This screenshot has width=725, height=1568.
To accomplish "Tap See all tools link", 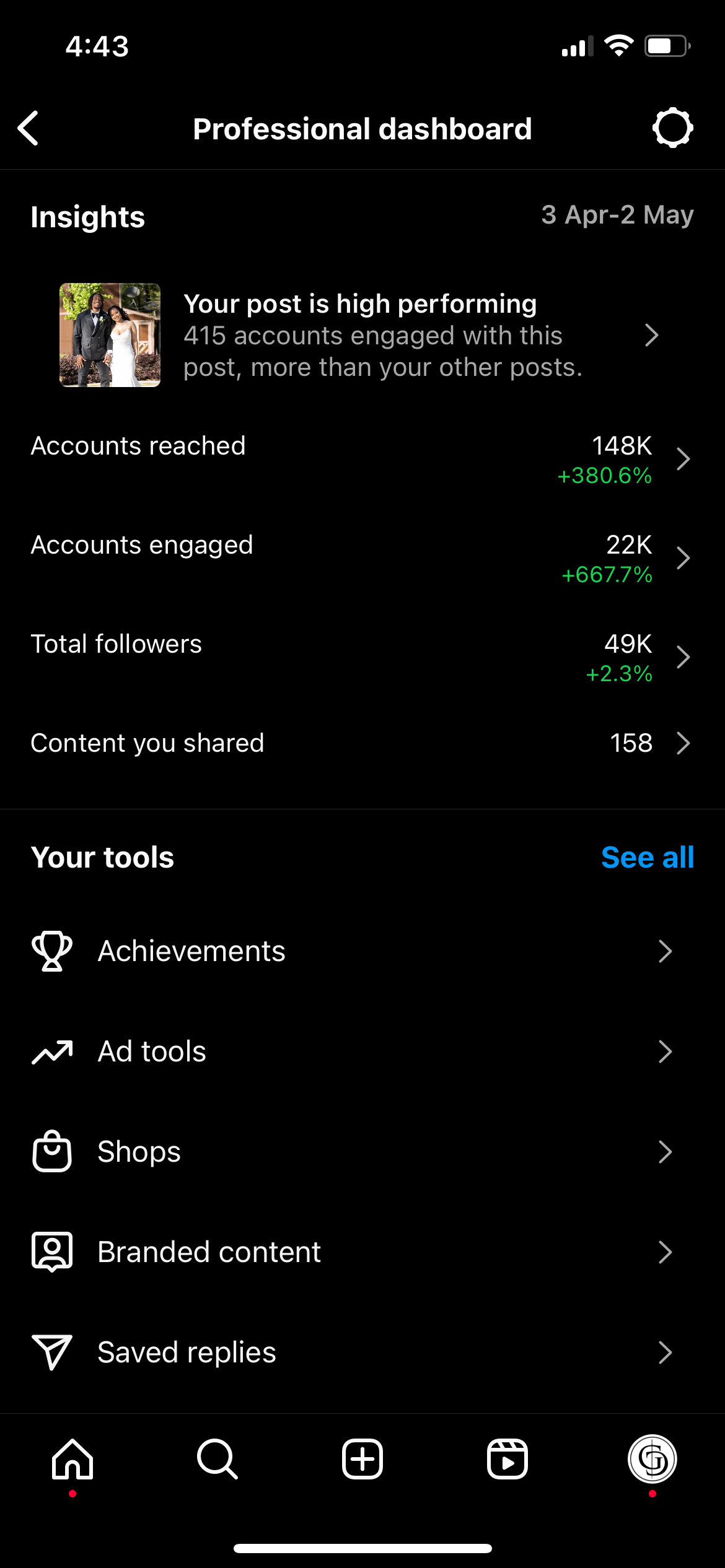I will coord(648,858).
